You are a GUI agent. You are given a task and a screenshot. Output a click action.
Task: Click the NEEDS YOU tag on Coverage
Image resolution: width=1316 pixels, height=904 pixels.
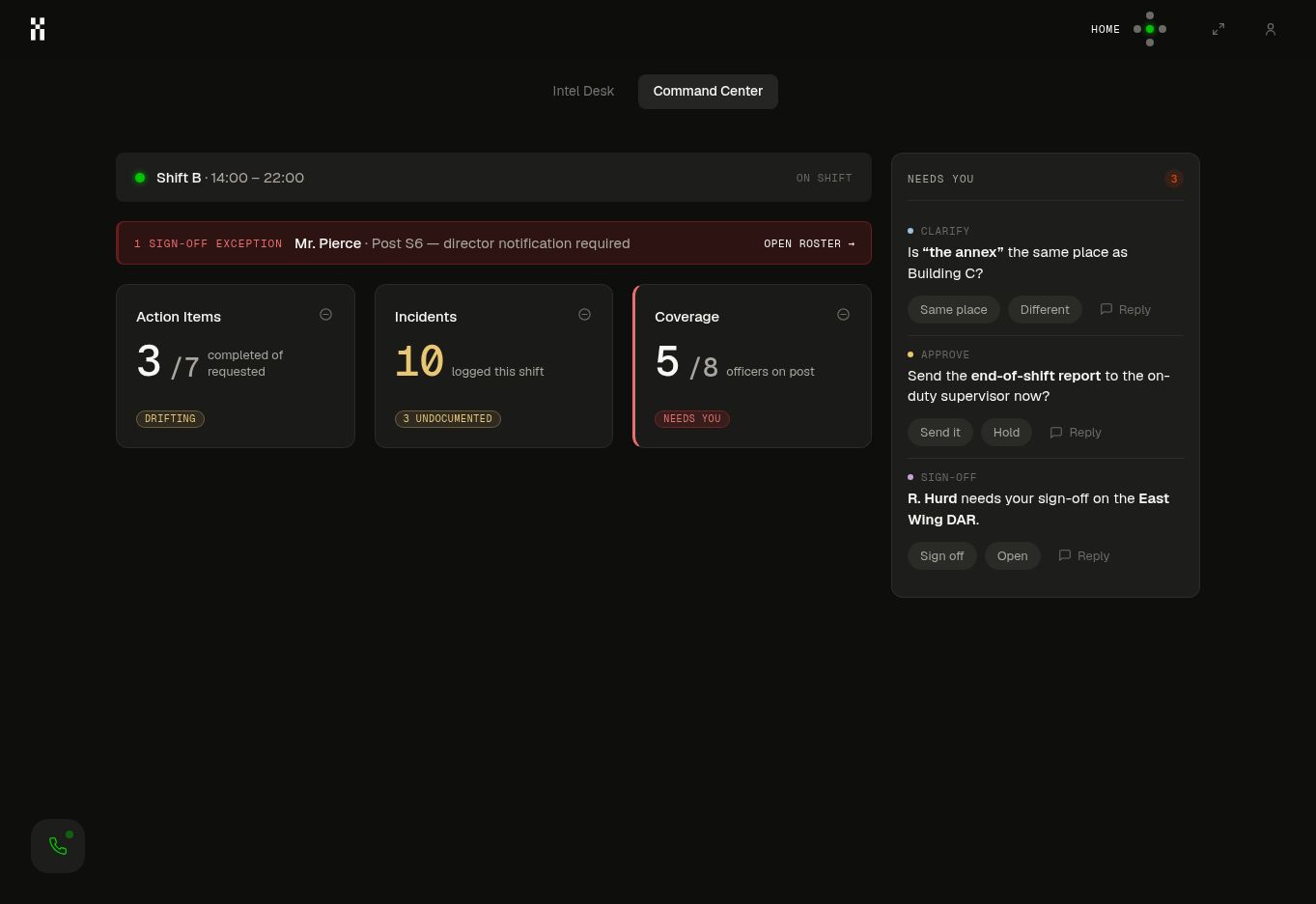coord(692,418)
